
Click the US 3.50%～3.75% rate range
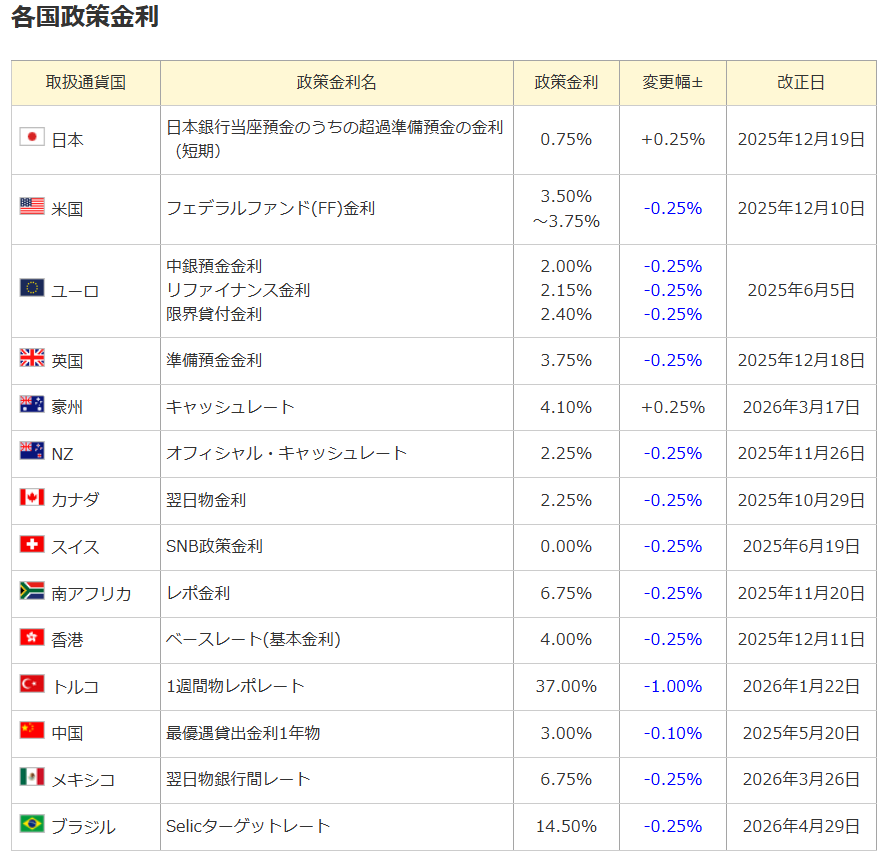pos(566,209)
